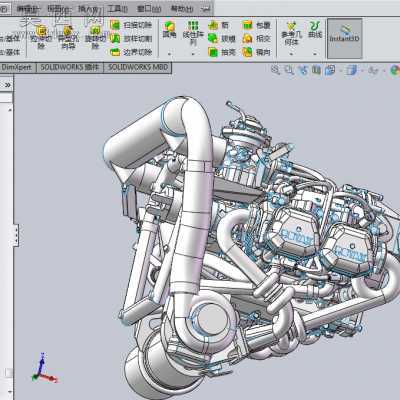Open the Window (窗口) menu

point(149,9)
